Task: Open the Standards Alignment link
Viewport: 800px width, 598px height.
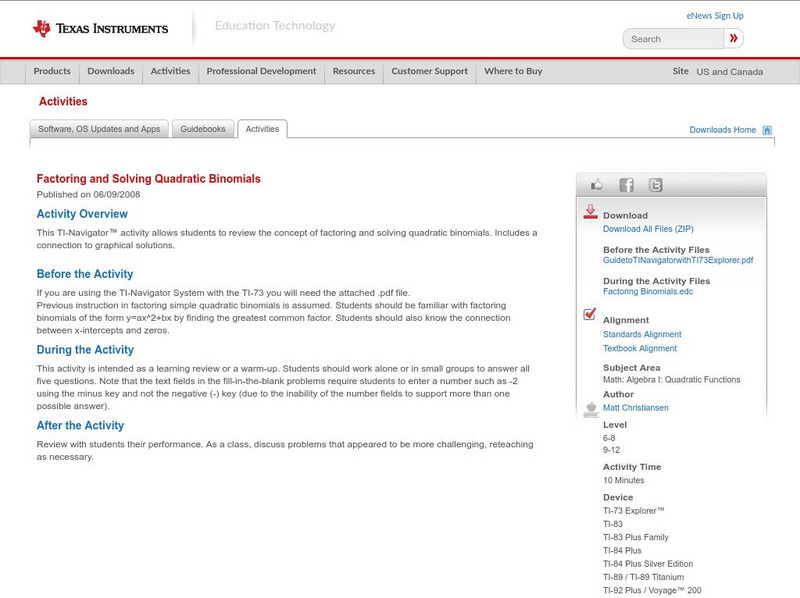Action: (642, 334)
